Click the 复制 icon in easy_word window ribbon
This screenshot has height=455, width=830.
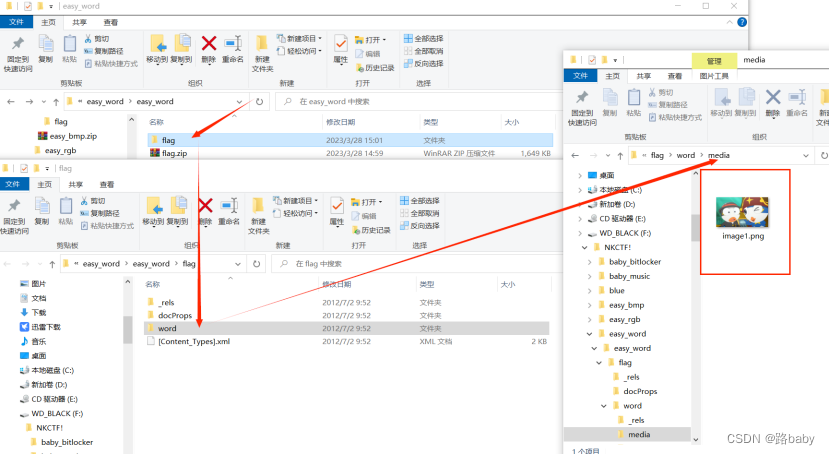[46, 44]
